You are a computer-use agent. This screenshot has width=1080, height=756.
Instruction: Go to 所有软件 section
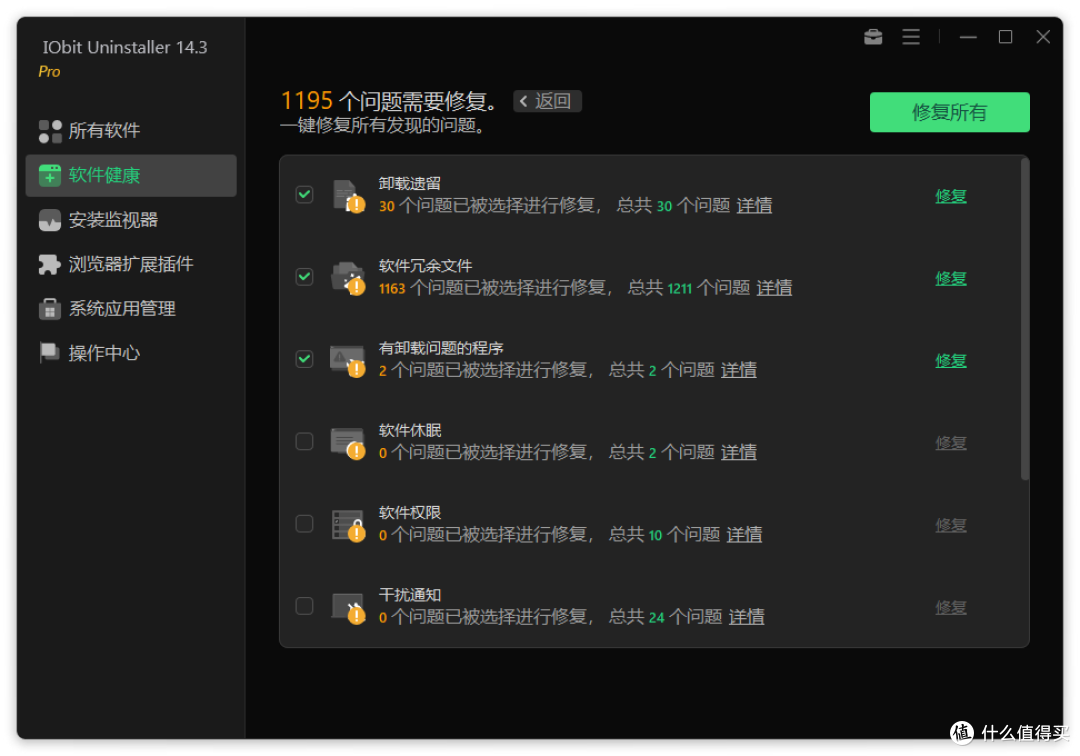click(x=131, y=131)
